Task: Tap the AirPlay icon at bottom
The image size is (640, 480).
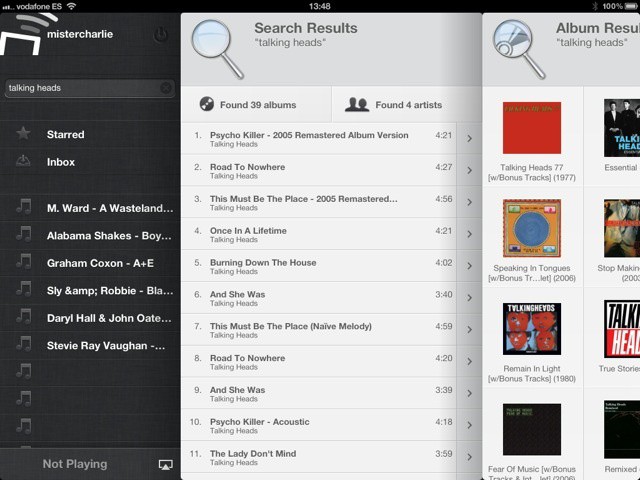Action: coord(165,465)
